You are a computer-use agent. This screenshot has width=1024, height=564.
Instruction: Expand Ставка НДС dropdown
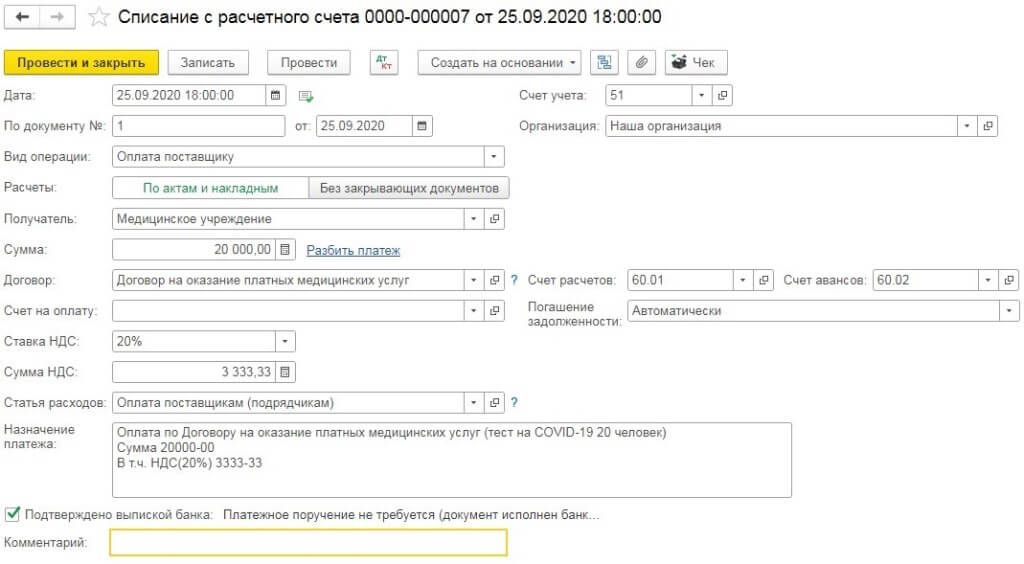pos(285,341)
